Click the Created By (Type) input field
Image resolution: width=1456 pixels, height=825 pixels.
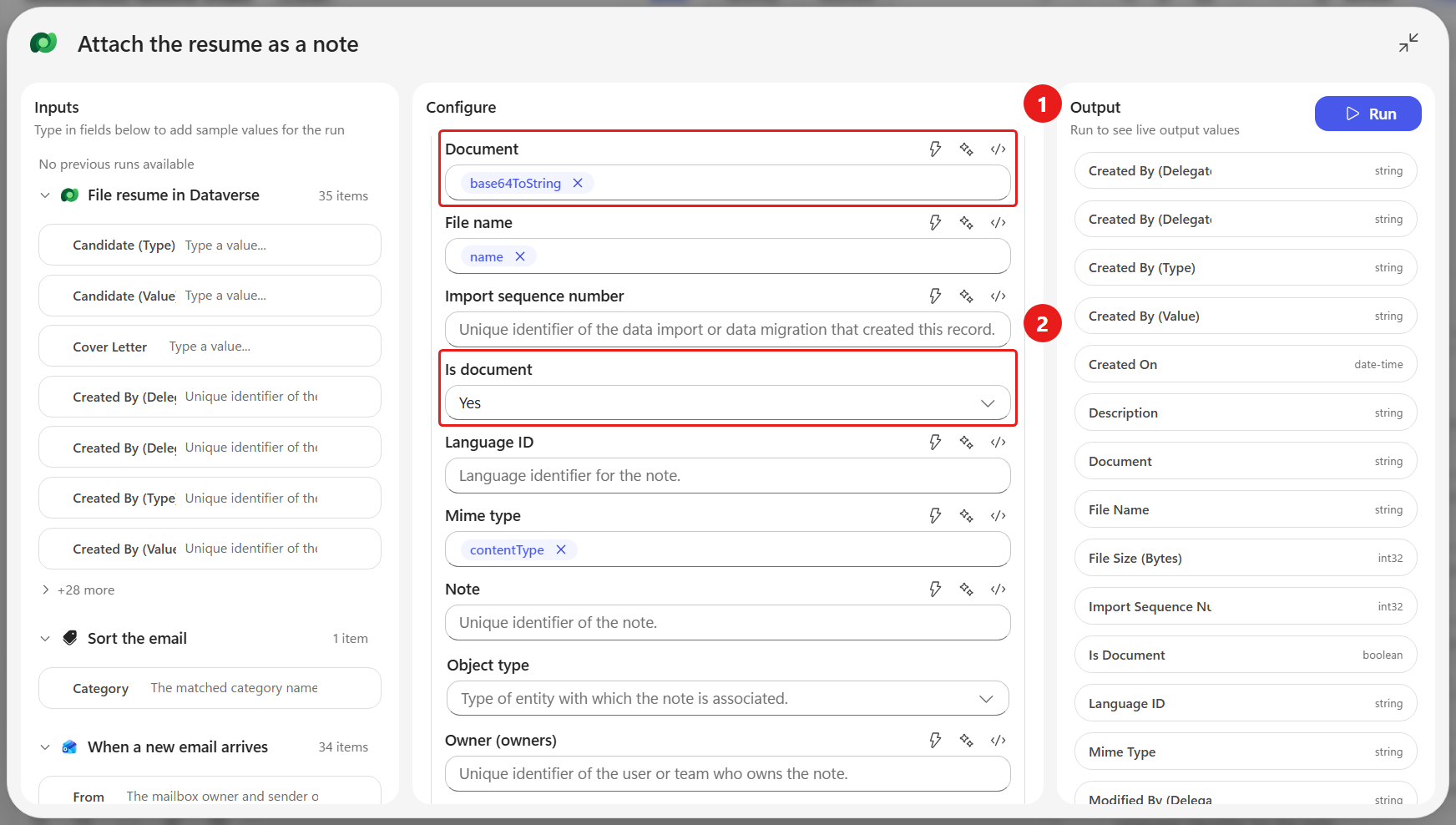point(210,498)
